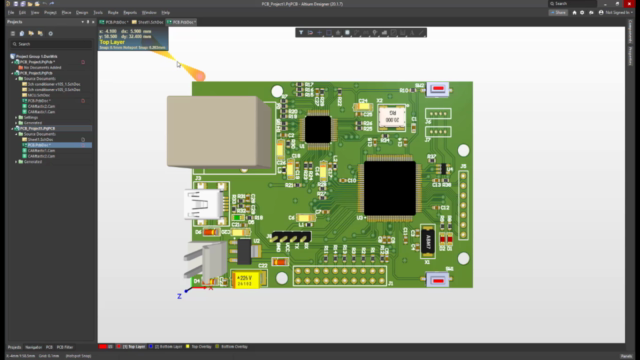Open the Not Signed In account dropdown
This screenshot has height=360, width=640.
[616, 13]
